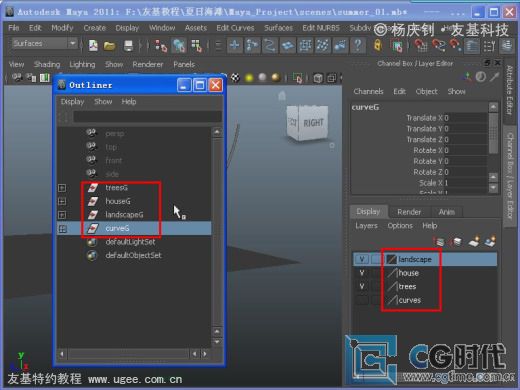Enable snap to grids magnet icon
Viewport: 520px width, 390px height.
[x=421, y=46]
